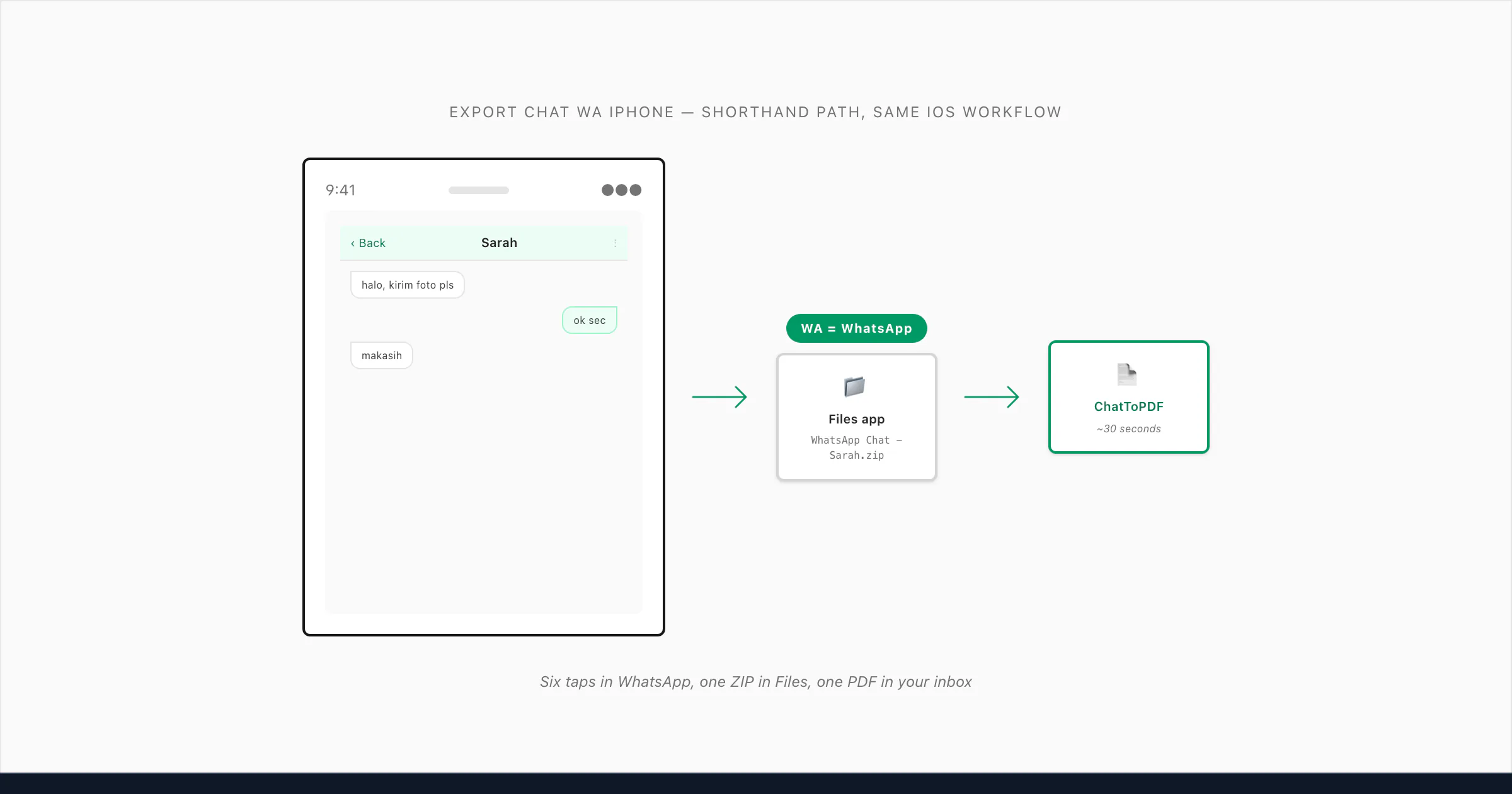The height and width of the screenshot is (794, 1512).
Task: Select the green 'ok sec' message bubble
Action: pyautogui.click(x=590, y=320)
